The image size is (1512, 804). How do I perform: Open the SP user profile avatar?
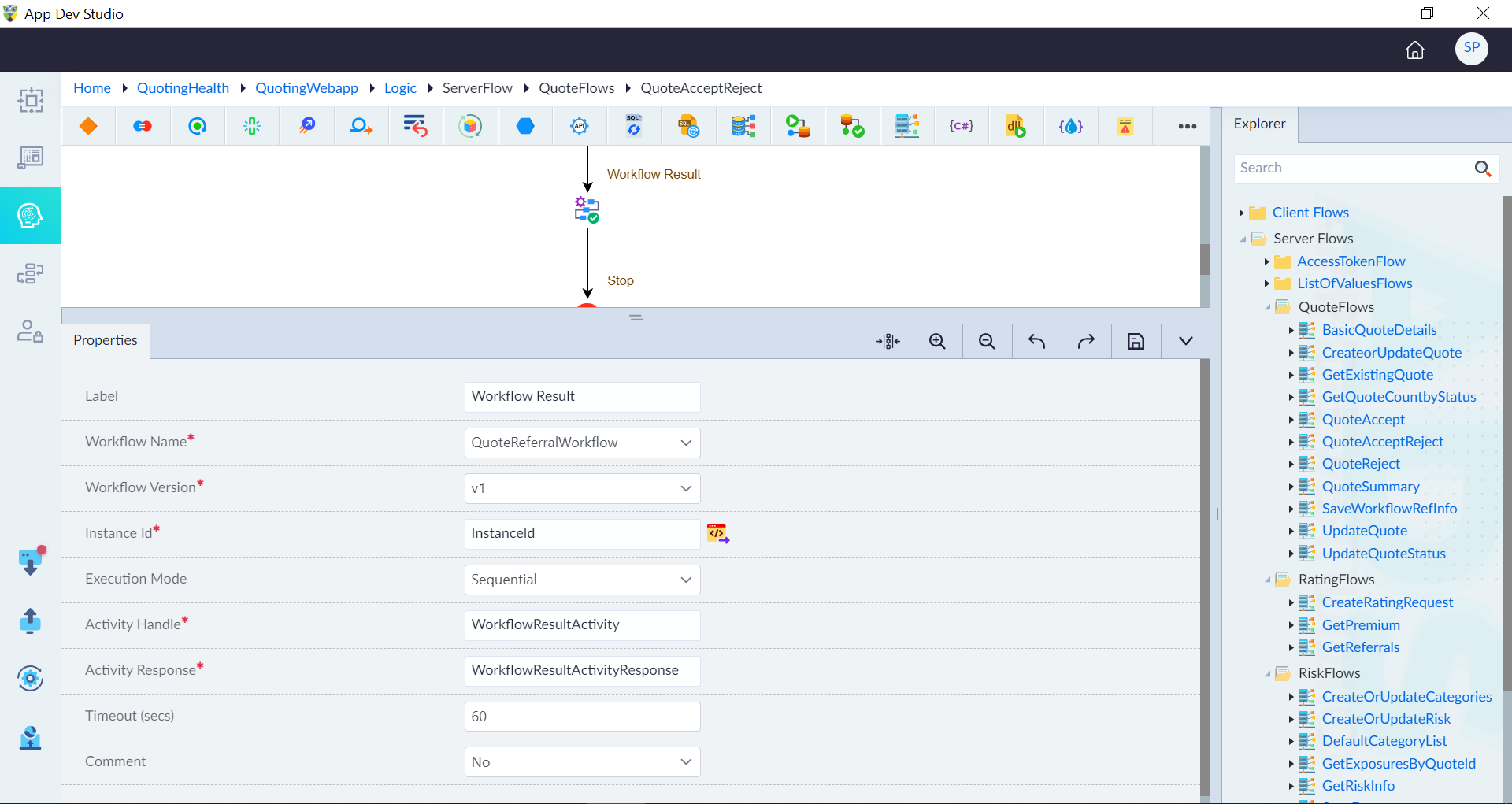coord(1471,48)
